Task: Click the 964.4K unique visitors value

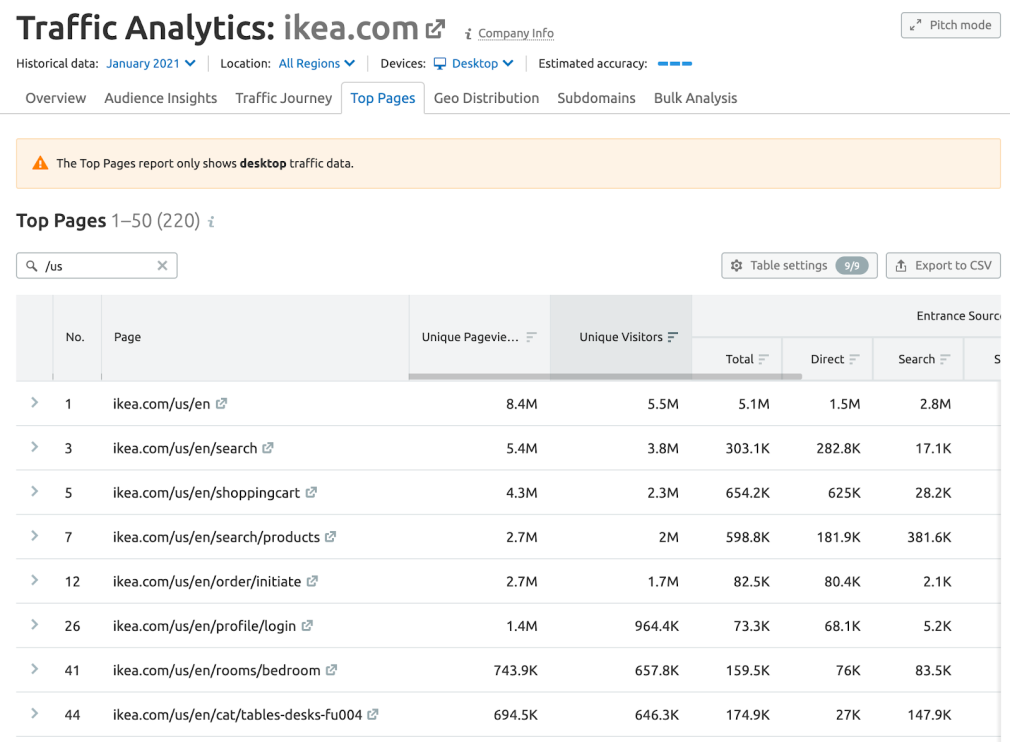Action: click(656, 626)
